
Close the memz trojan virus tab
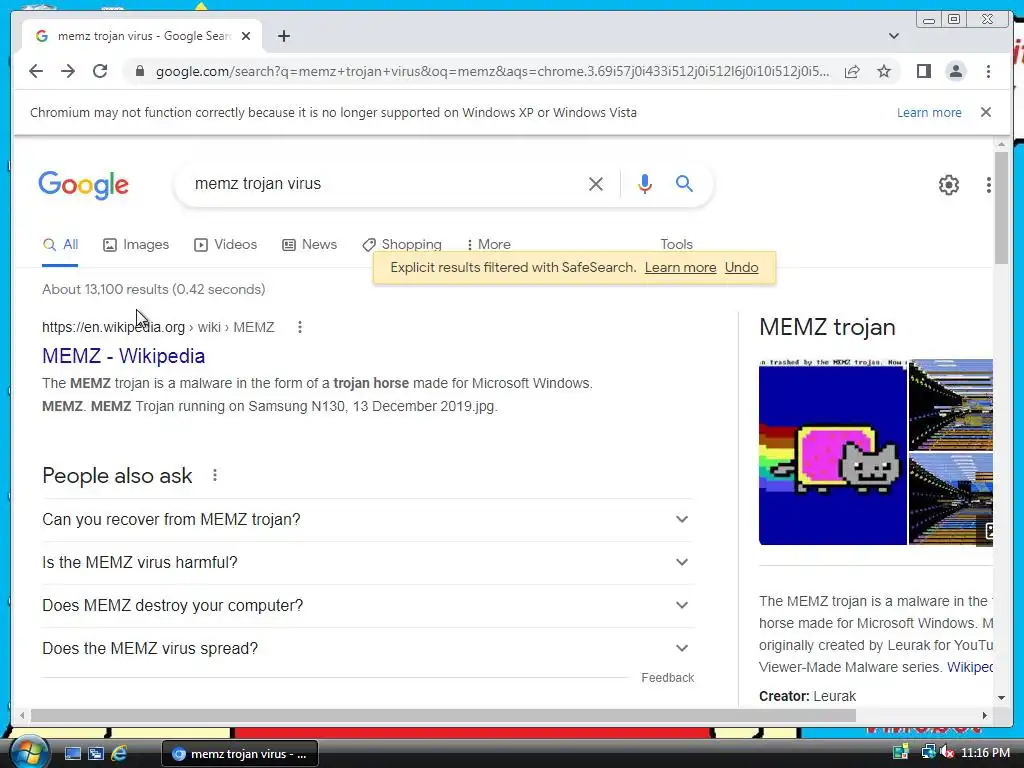pyautogui.click(x=246, y=36)
